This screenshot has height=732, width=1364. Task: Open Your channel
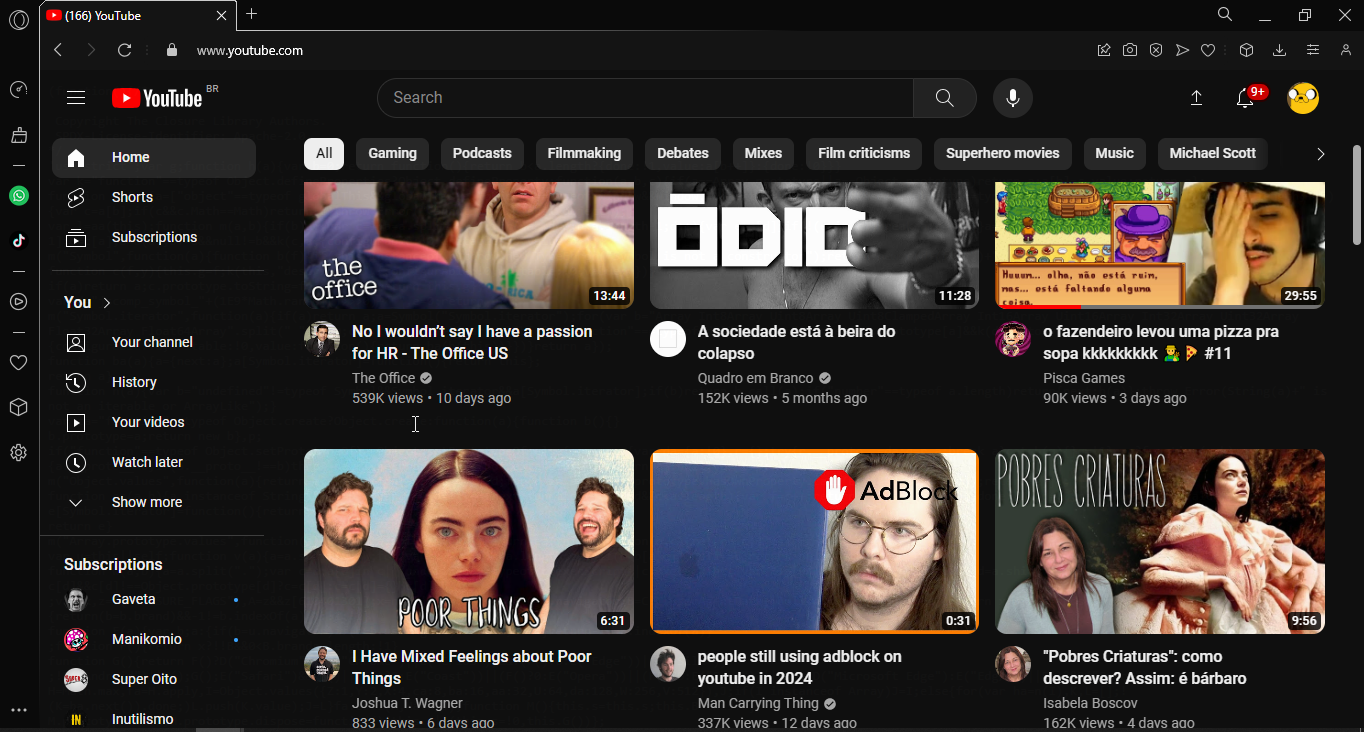[x=154, y=342]
